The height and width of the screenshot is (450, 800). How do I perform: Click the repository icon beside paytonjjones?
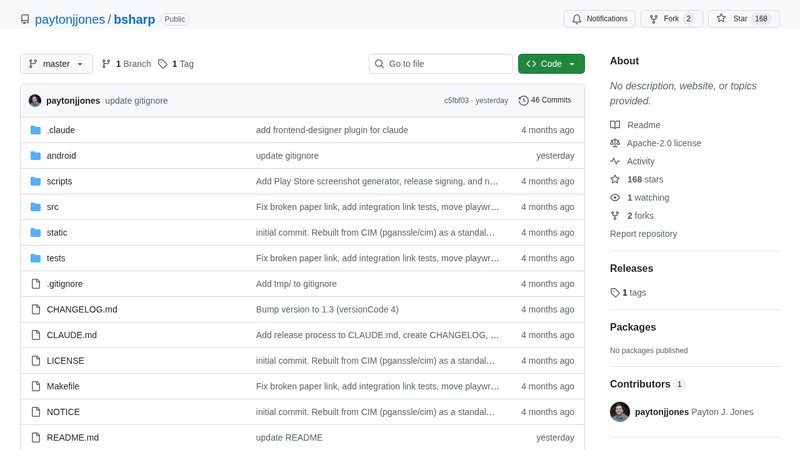(x=25, y=19)
